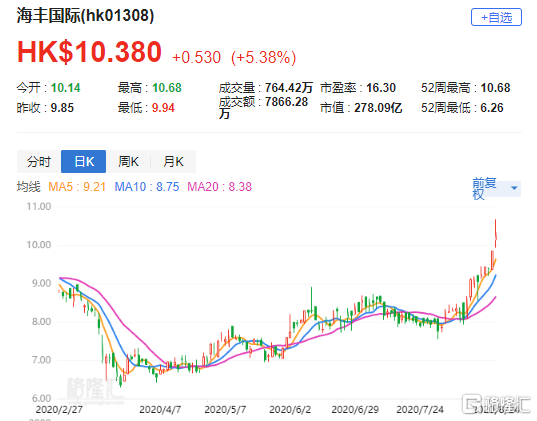537x421 pixels.
Task: Click the 52周最高 value 10.68
Action: point(495,88)
